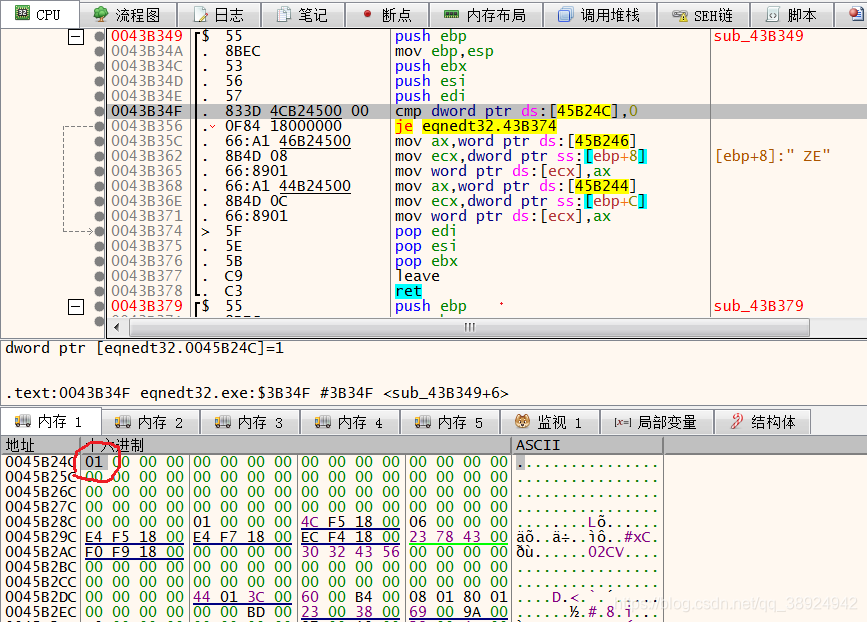This screenshot has height=622, width=867.
Task: Click the dword ptr [eqnedt32.0045B24C]=1 info line
Action: coord(144,348)
